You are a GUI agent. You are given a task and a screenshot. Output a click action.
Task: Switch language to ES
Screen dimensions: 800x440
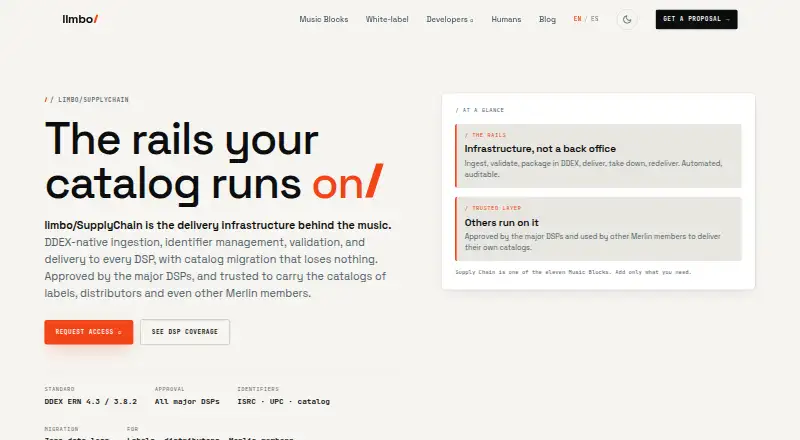pyautogui.click(x=594, y=19)
